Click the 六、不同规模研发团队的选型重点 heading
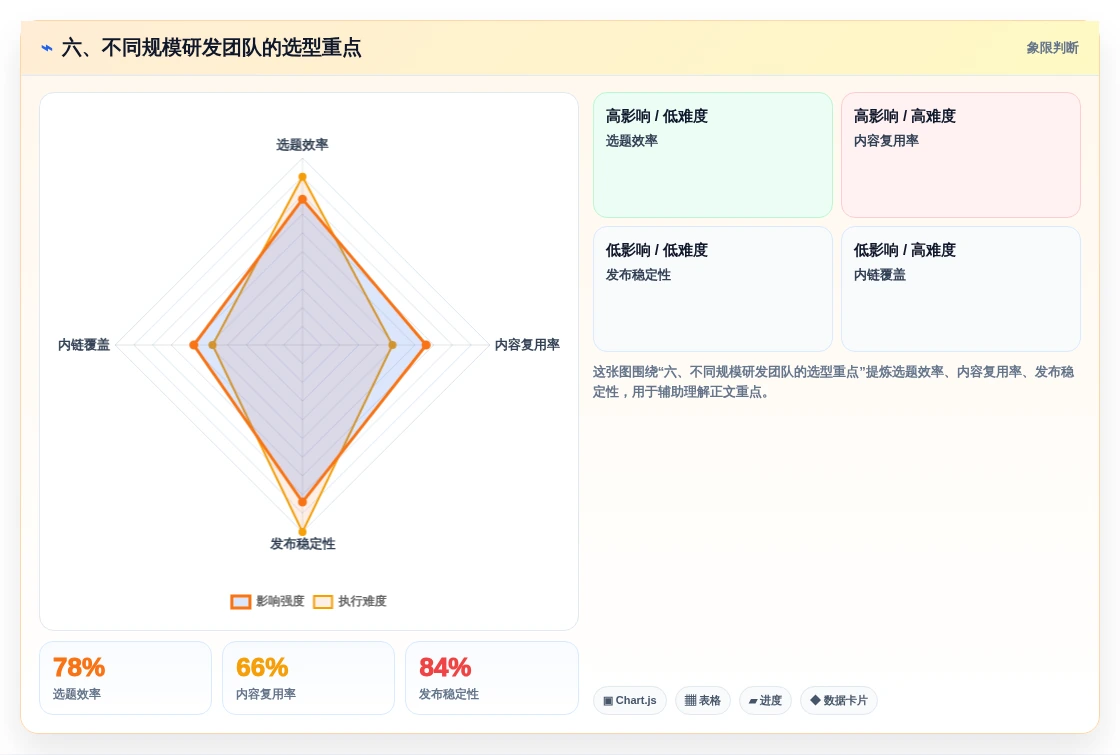The width and height of the screenshot is (1120, 755). click(211, 48)
